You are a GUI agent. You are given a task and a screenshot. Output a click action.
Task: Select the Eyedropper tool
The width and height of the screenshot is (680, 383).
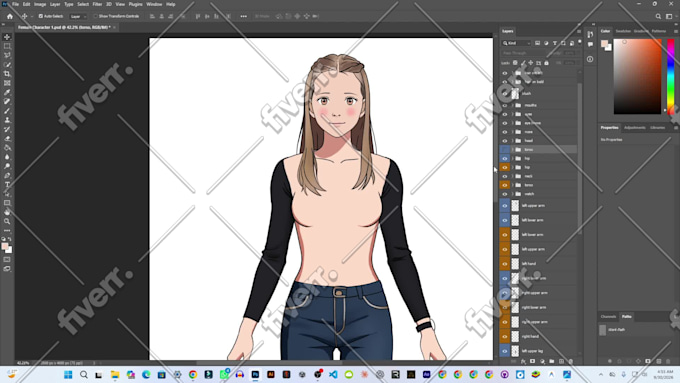pyautogui.click(x=7, y=92)
